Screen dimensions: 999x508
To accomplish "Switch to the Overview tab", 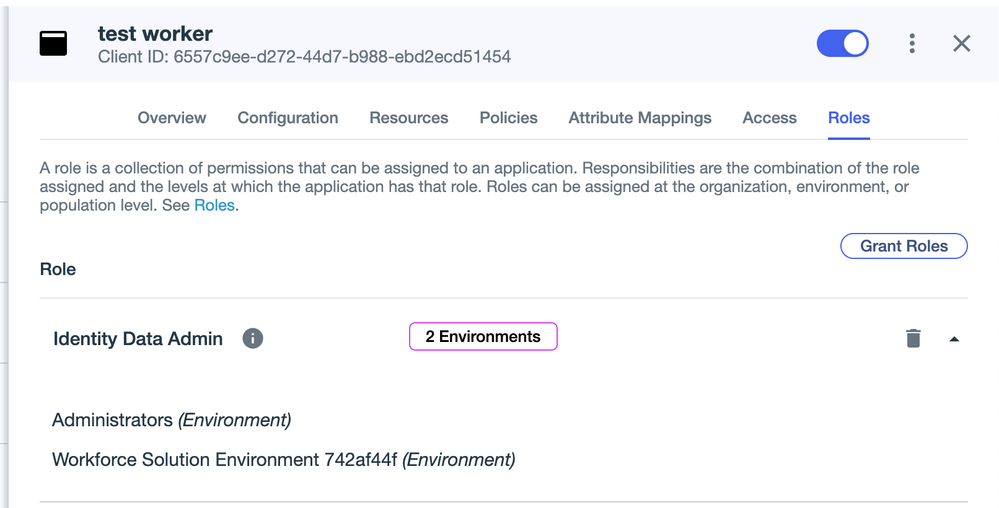I will (x=172, y=118).
